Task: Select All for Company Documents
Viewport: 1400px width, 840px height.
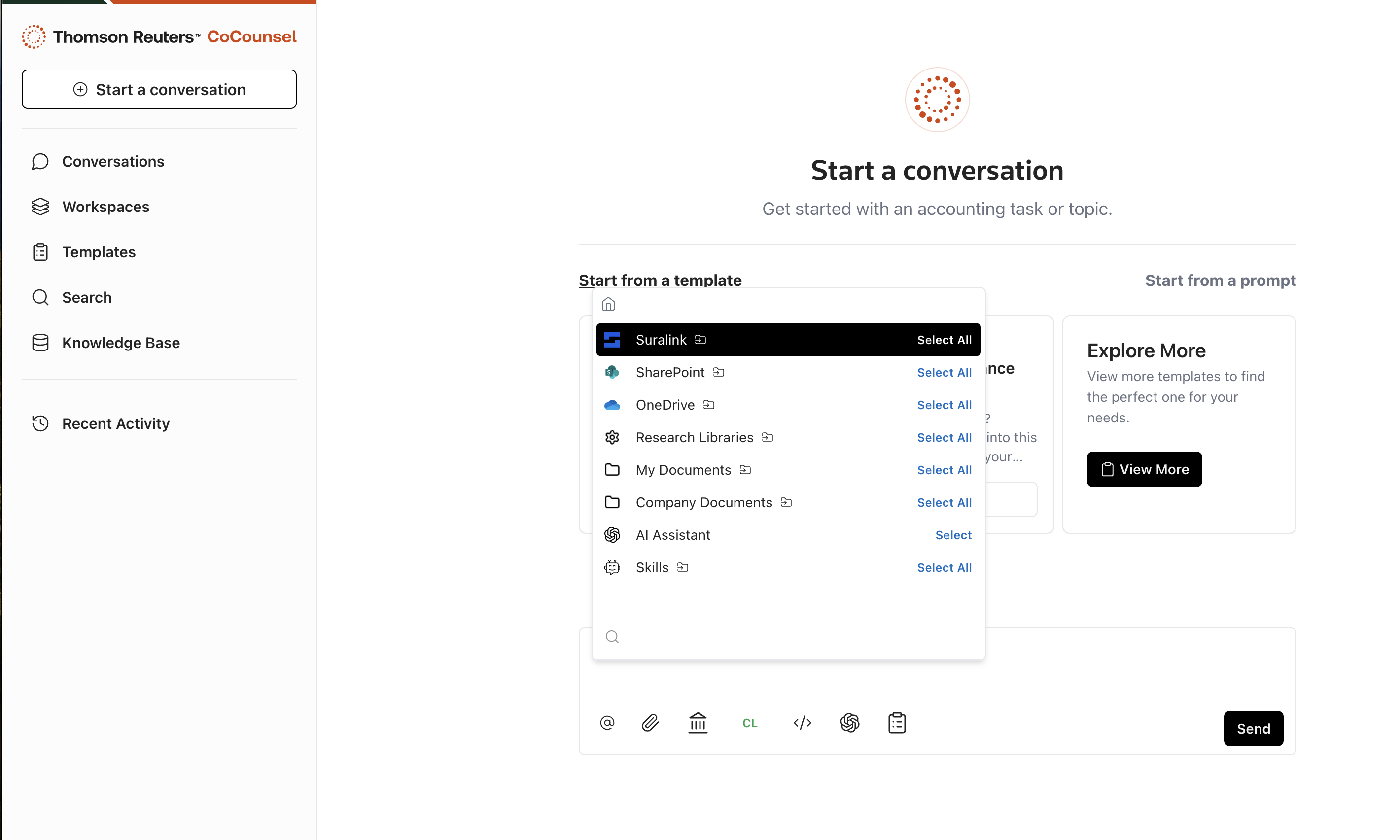Action: (x=944, y=503)
